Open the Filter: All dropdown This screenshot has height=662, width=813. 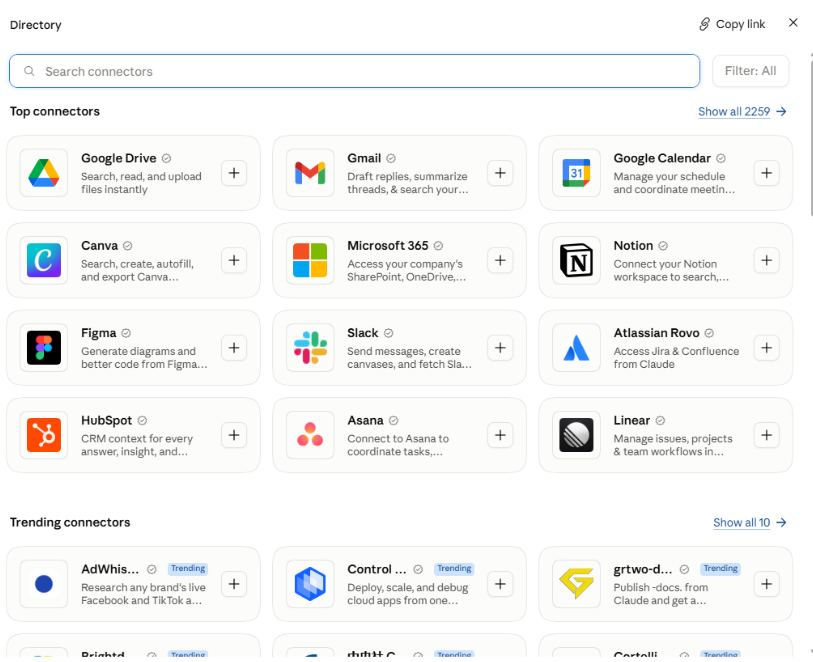750,71
